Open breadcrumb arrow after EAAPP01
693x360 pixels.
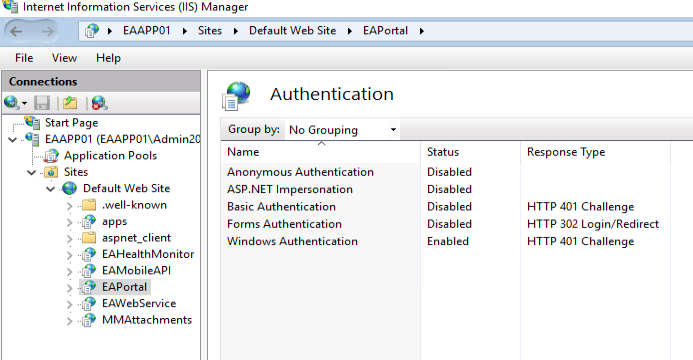pyautogui.click(x=184, y=31)
